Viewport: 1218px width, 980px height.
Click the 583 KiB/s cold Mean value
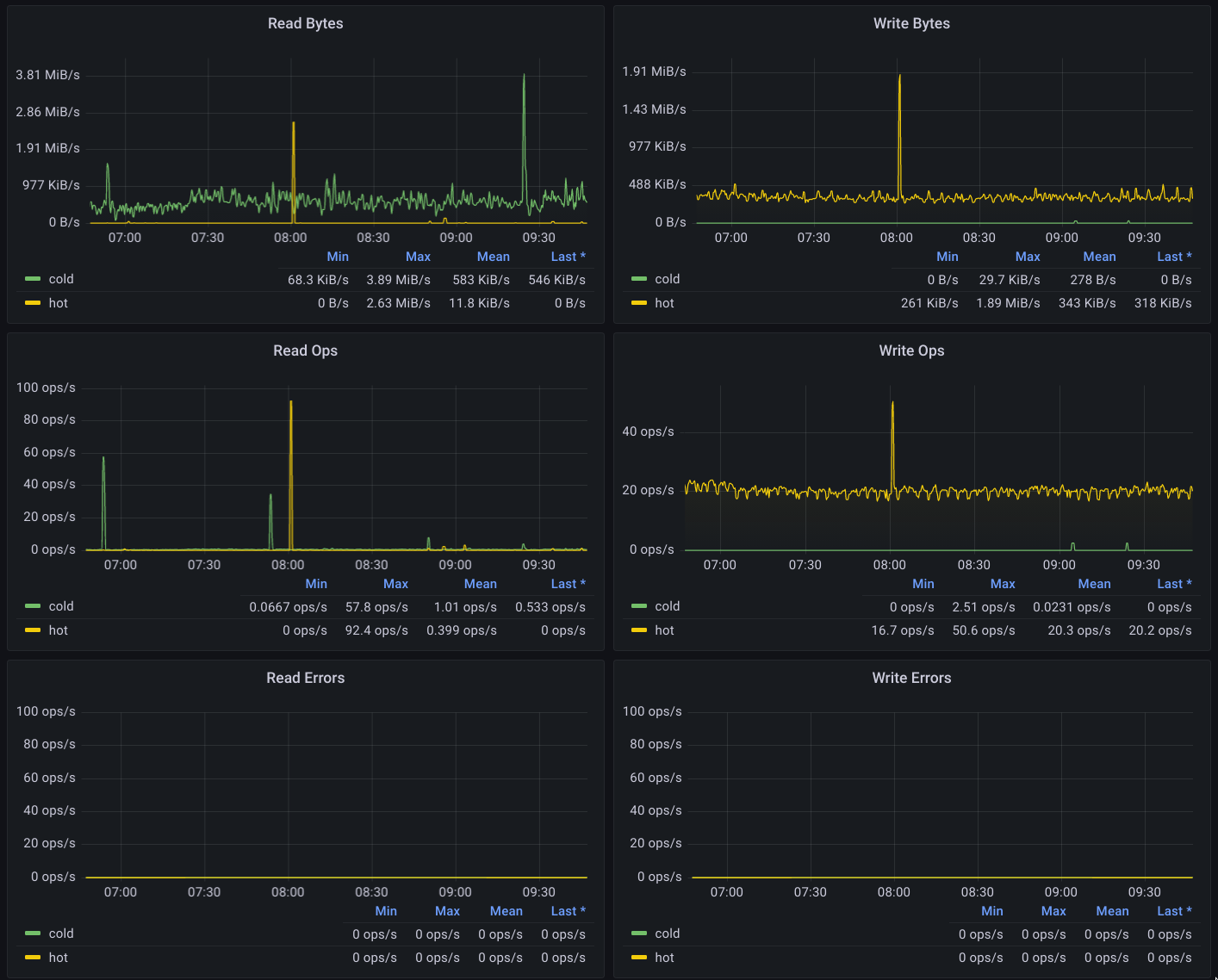[482, 280]
